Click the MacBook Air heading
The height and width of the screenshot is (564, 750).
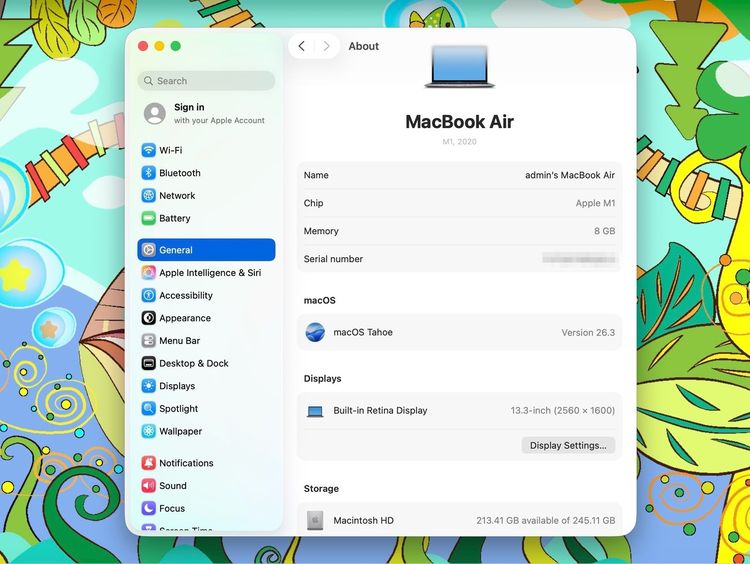coord(460,122)
